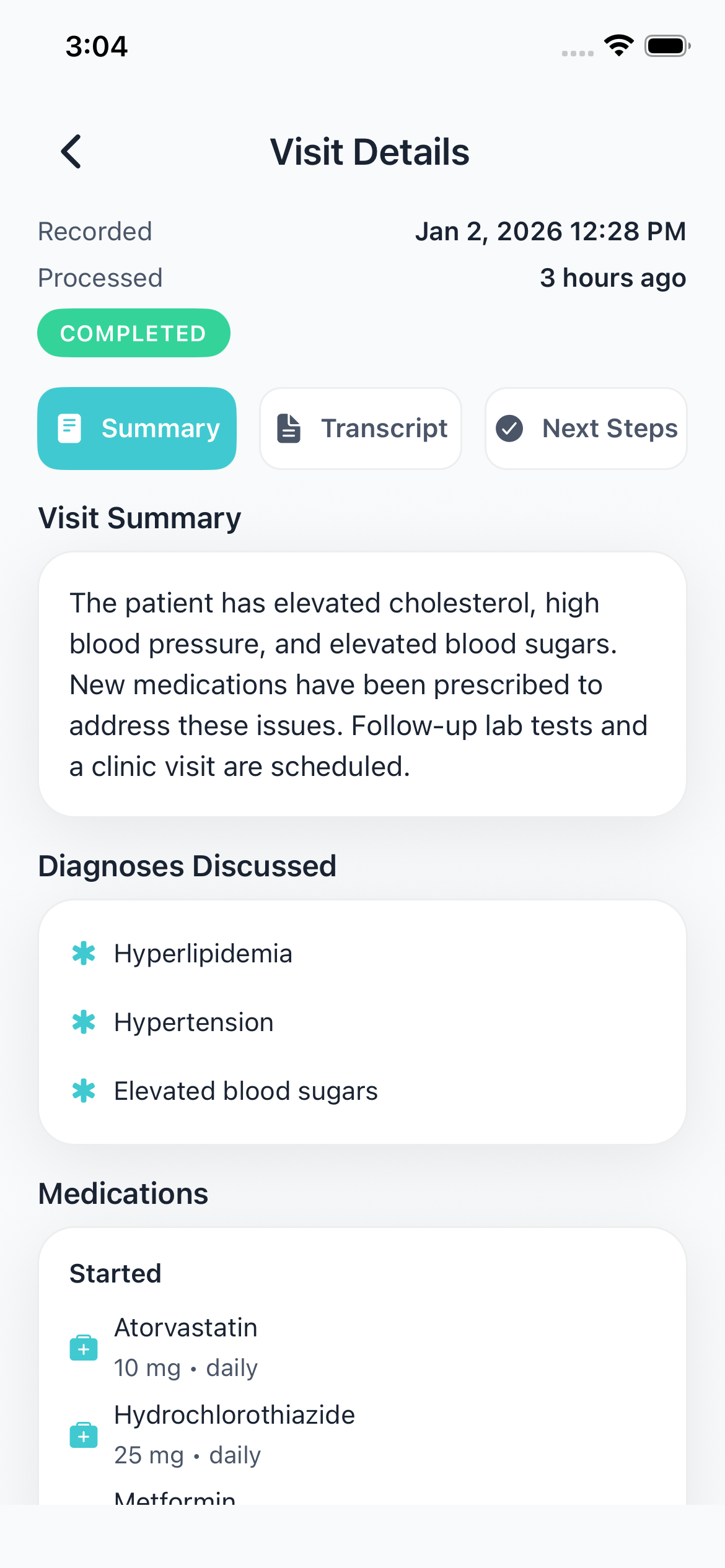725x1568 pixels.
Task: Click the medication kit icon for Hydrochlorothiazide
Action: pos(84,1435)
